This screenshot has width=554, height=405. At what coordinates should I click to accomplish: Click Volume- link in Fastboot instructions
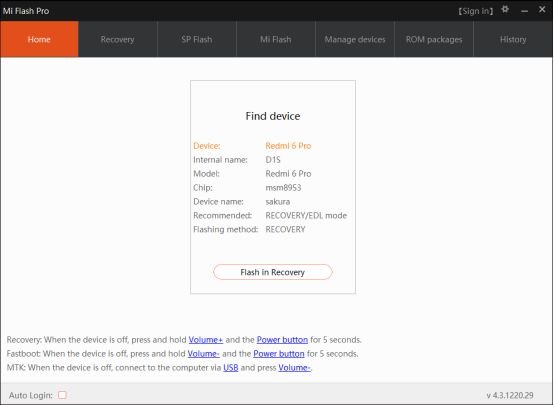tap(204, 353)
